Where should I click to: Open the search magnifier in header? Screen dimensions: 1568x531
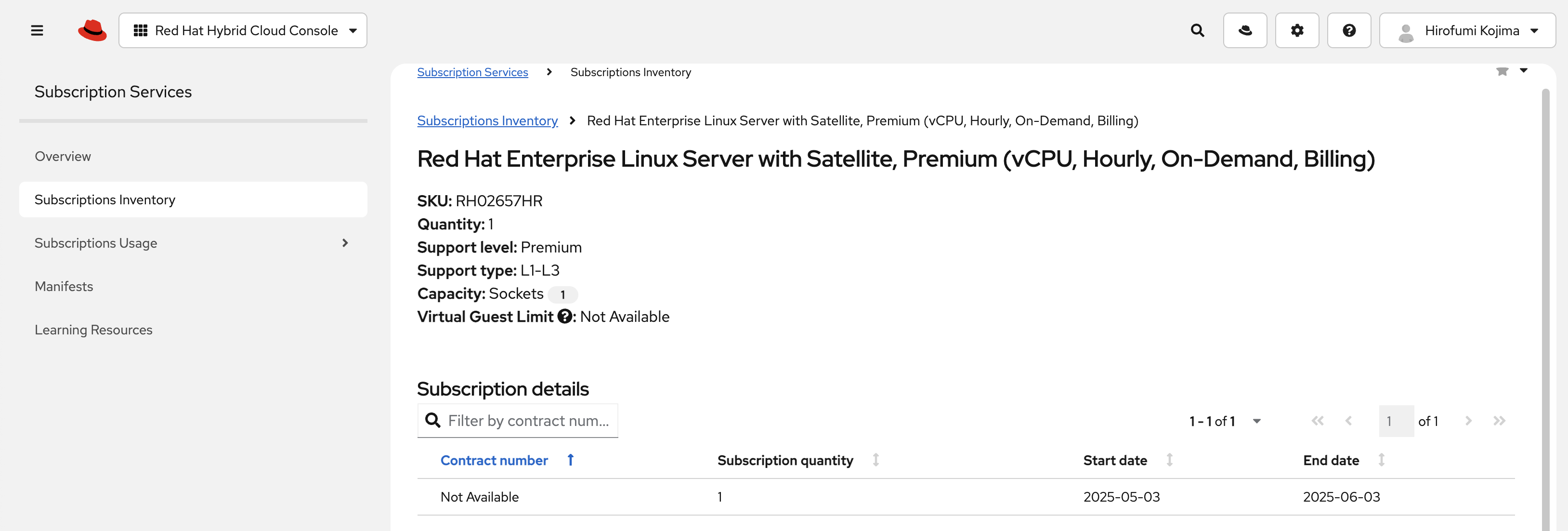tap(1197, 30)
